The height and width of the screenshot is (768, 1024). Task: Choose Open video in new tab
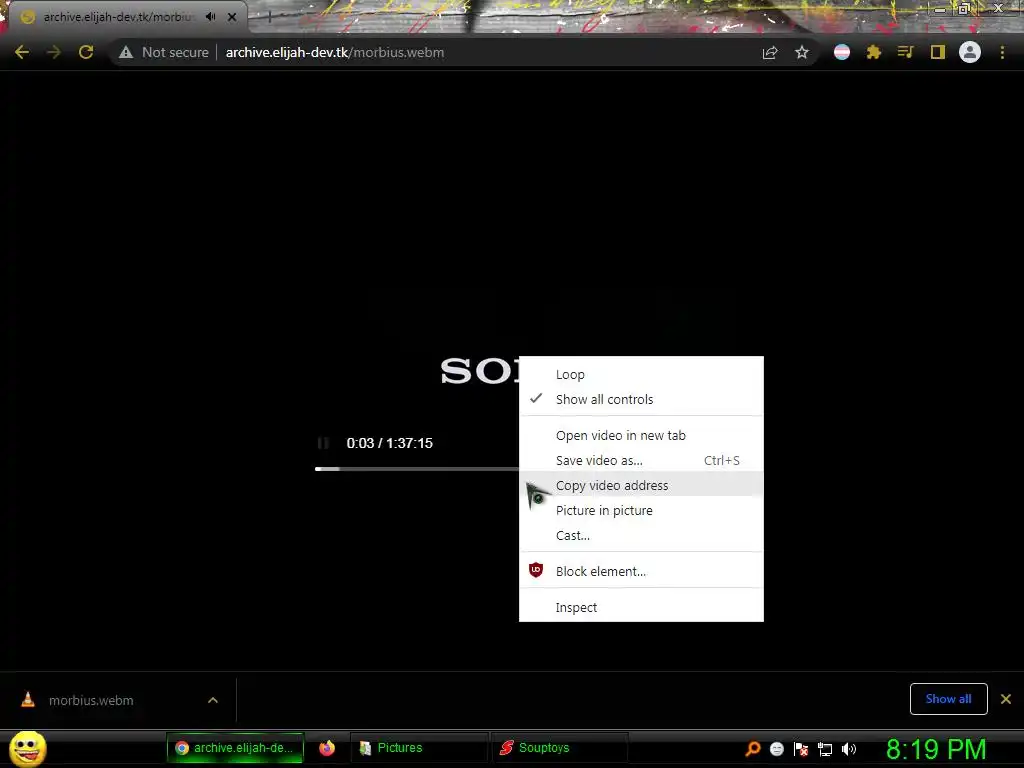click(641, 435)
